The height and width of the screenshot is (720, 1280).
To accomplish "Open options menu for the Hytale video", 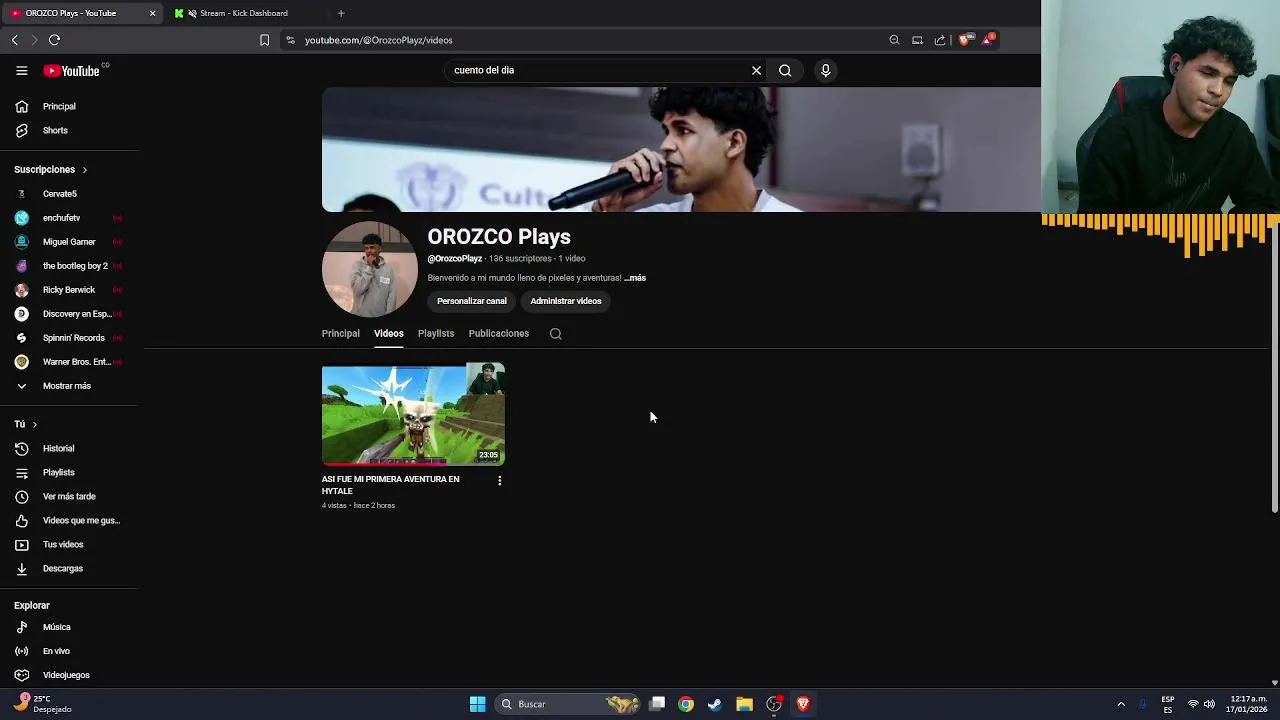I will (x=499, y=481).
